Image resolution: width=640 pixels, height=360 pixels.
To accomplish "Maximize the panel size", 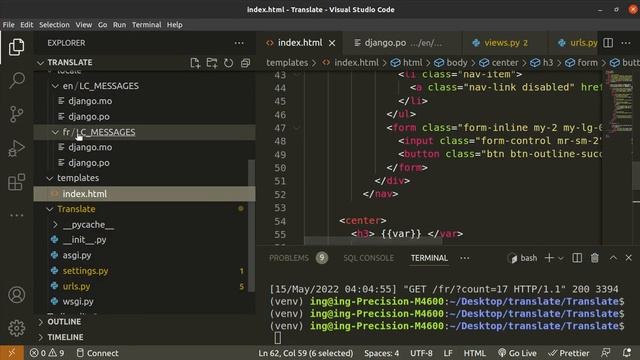I will click(x=613, y=258).
